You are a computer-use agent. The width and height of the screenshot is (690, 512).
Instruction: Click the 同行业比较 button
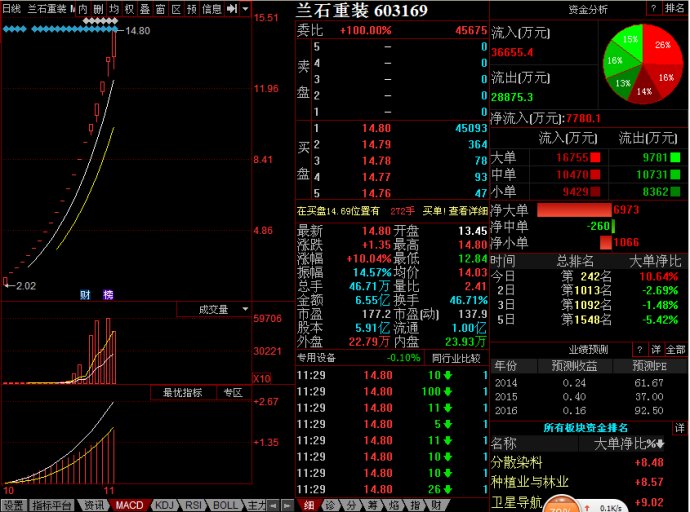coord(456,358)
